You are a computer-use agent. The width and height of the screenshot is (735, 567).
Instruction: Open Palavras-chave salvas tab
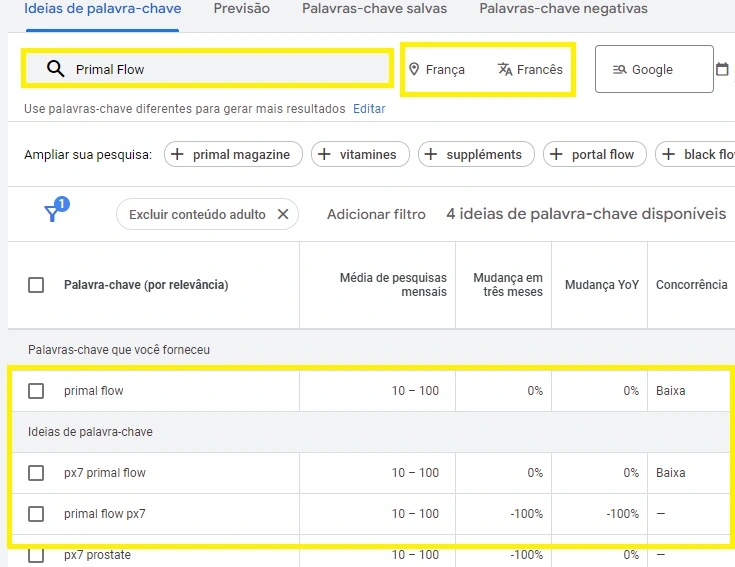[375, 8]
